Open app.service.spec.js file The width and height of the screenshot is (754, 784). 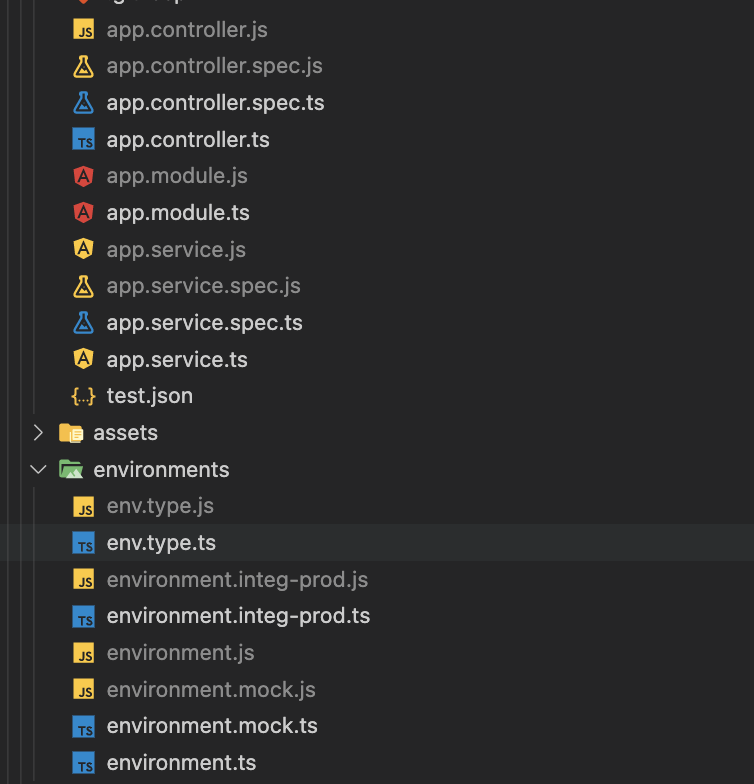[x=204, y=286]
